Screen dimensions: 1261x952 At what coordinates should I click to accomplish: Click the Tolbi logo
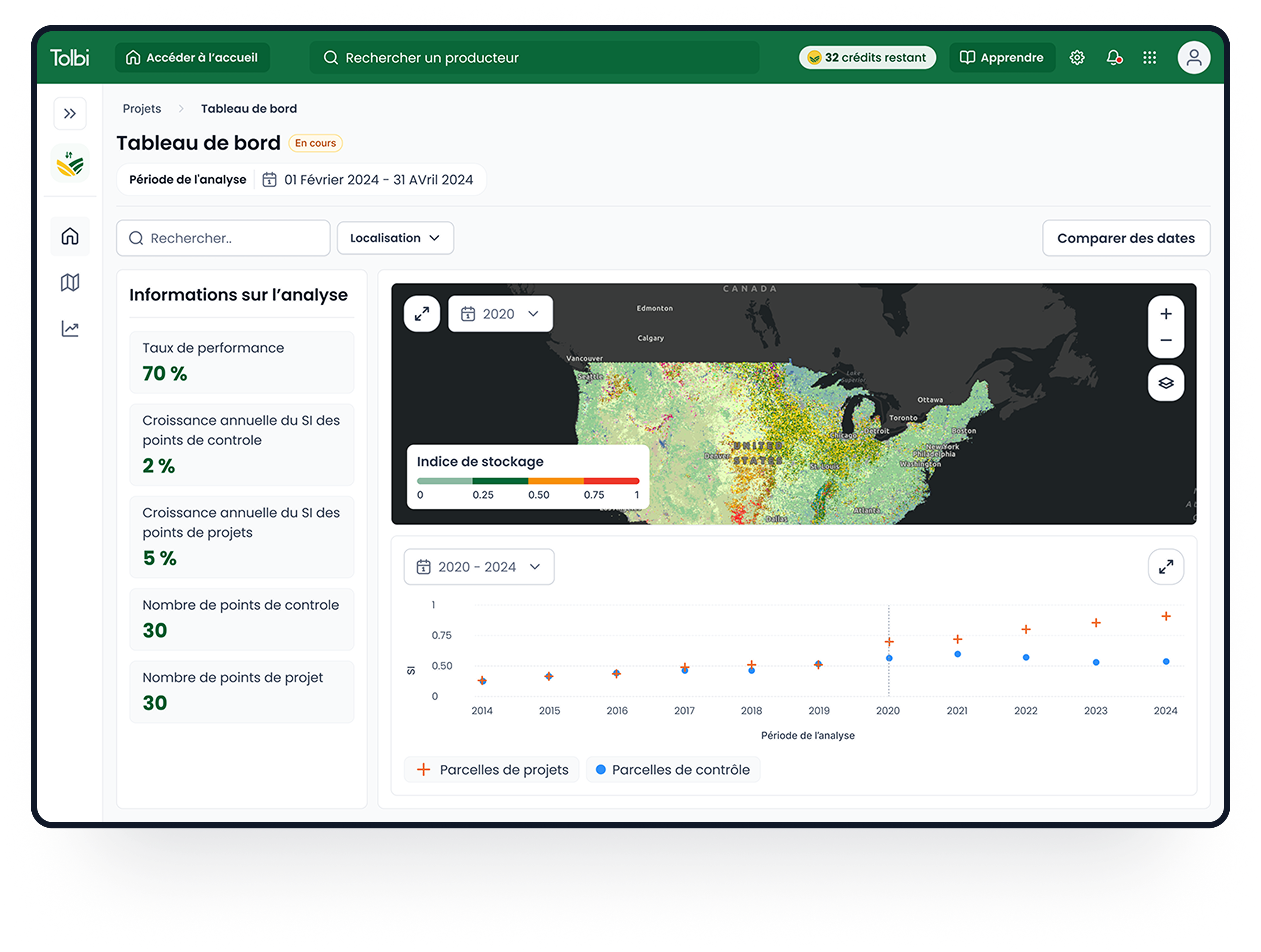click(70, 58)
